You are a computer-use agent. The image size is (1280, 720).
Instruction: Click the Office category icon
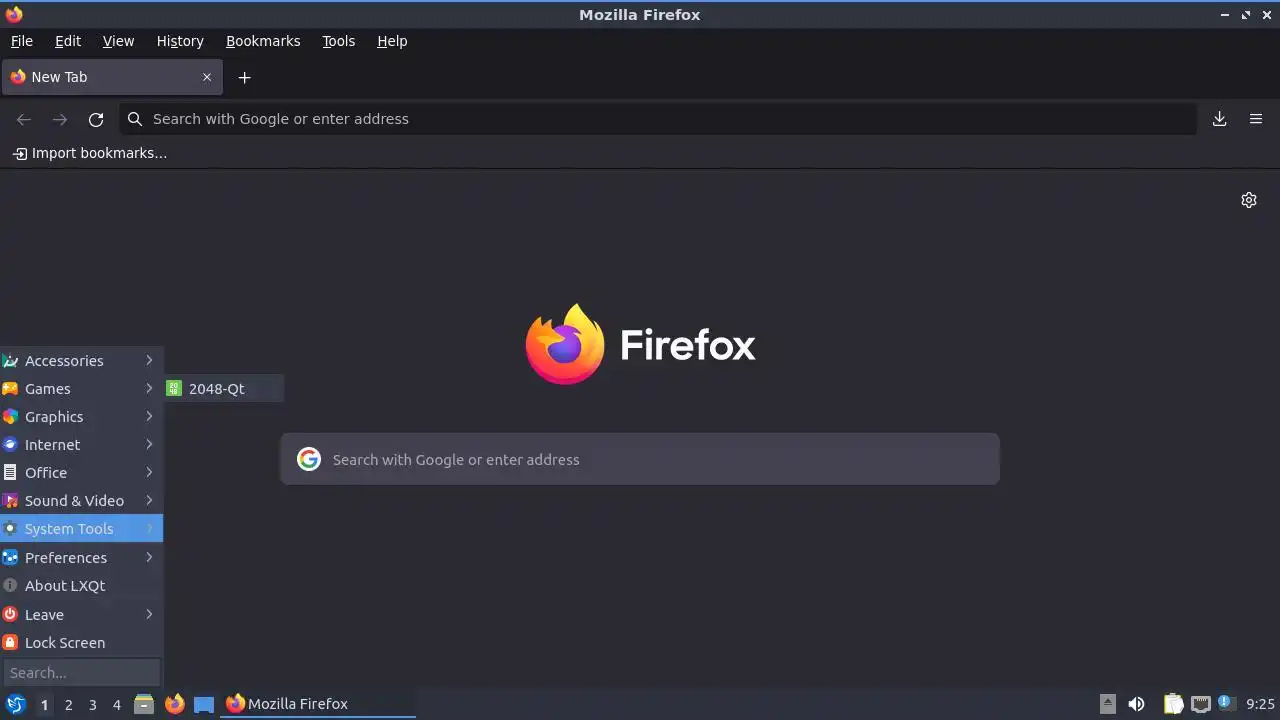pos(10,473)
